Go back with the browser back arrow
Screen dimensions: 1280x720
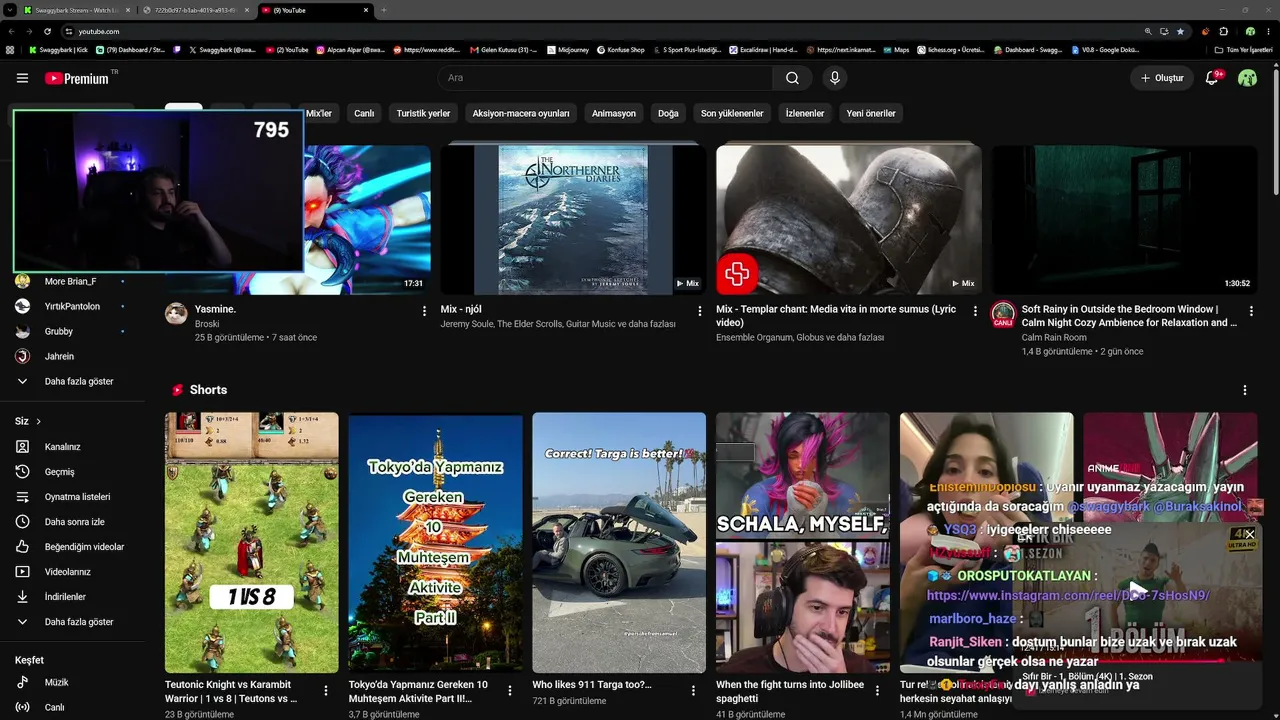click(11, 31)
